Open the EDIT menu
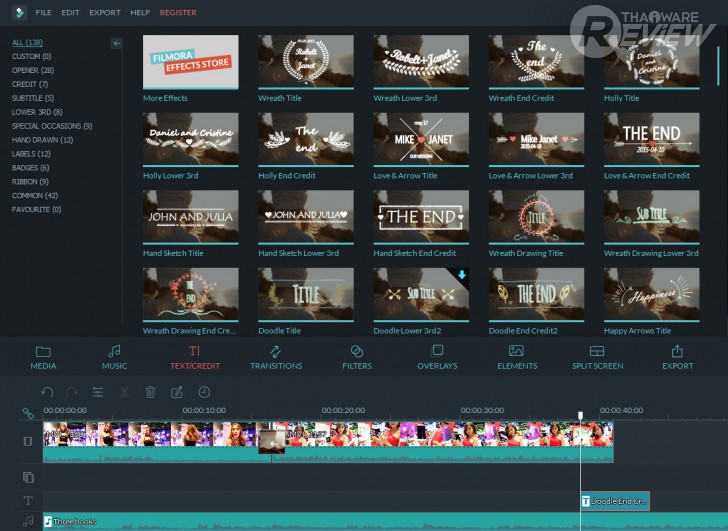Viewport: 728px width, 531px height. [70, 13]
